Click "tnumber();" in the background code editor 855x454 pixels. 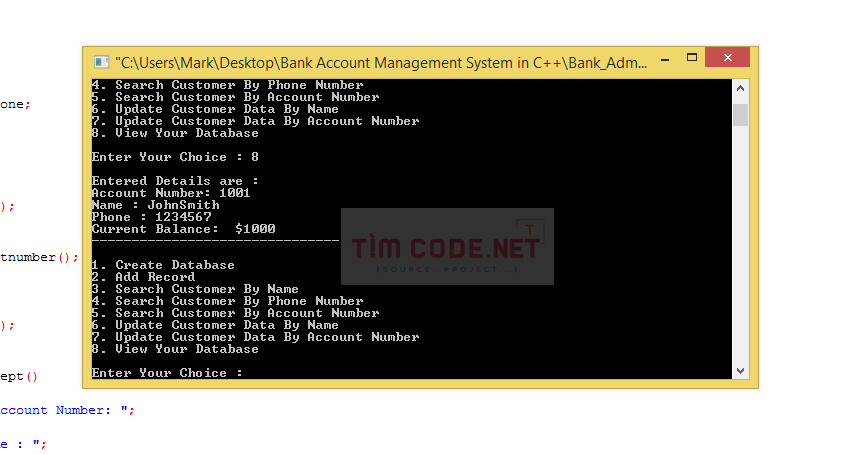(39, 257)
